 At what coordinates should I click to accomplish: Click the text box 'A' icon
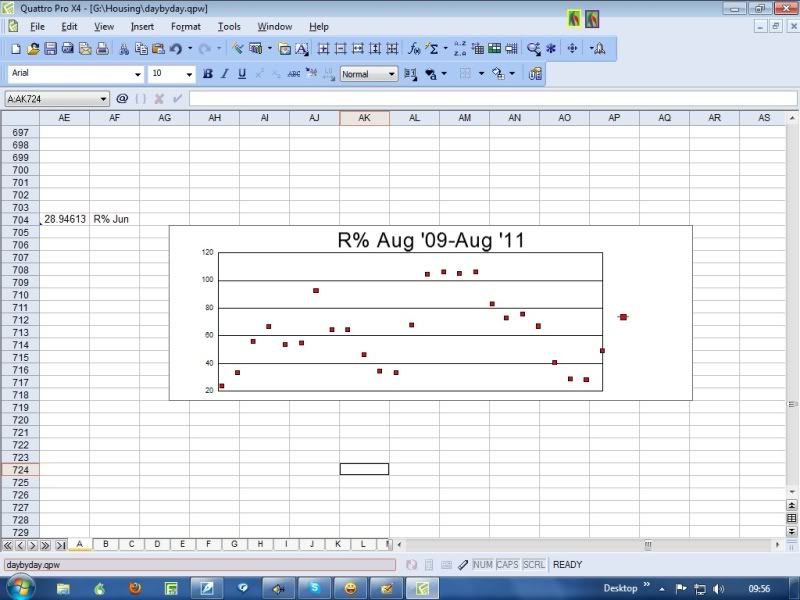point(302,48)
